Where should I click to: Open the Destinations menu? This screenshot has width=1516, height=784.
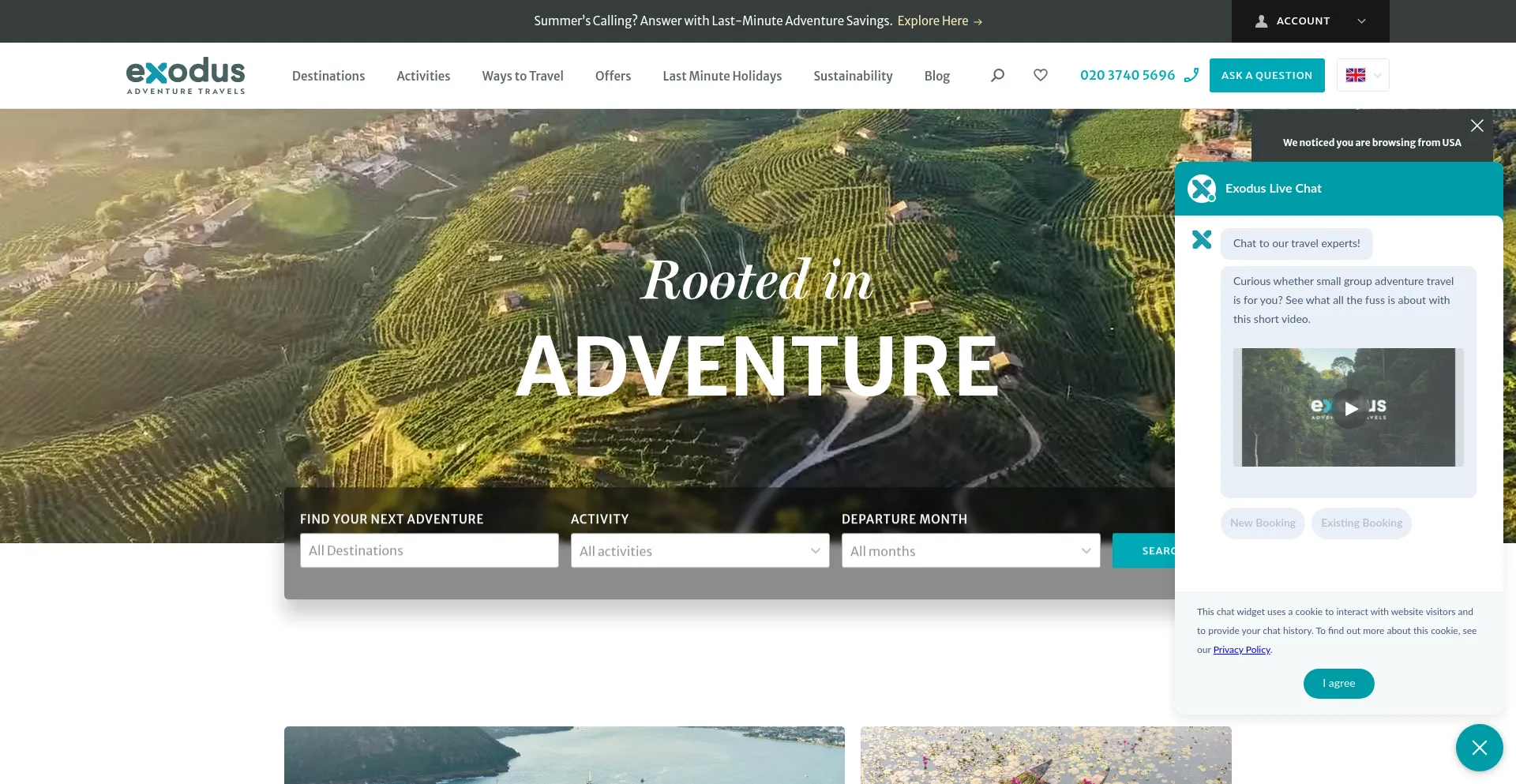click(x=328, y=76)
